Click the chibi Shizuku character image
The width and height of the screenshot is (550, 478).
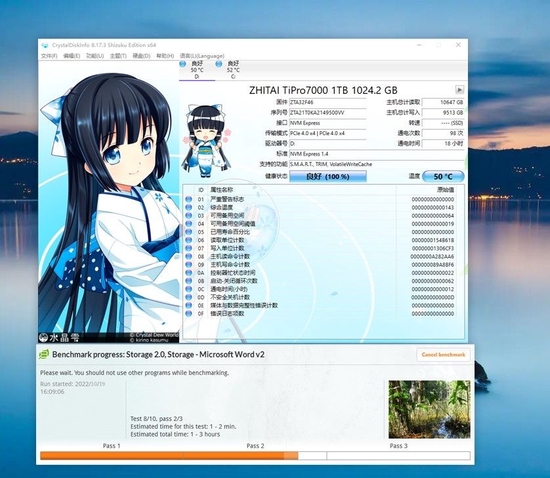coord(206,140)
